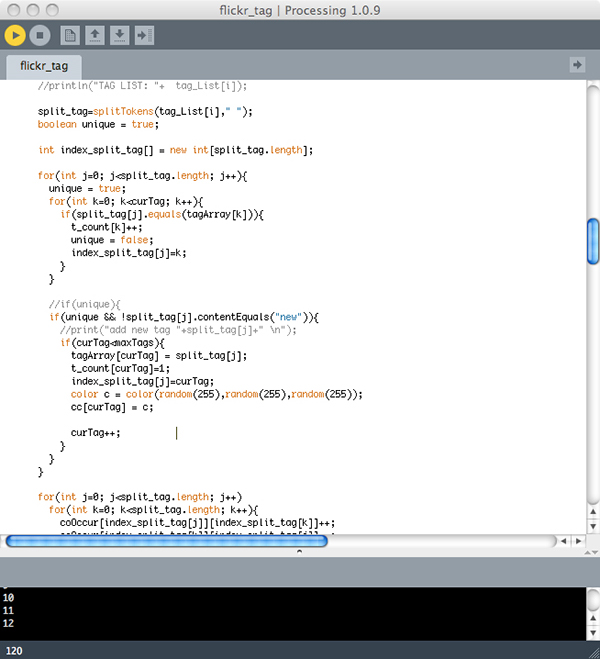Viewport: 600px width, 659px height.
Task: Click the editor scrollbar down arrow
Action: pos(593,526)
